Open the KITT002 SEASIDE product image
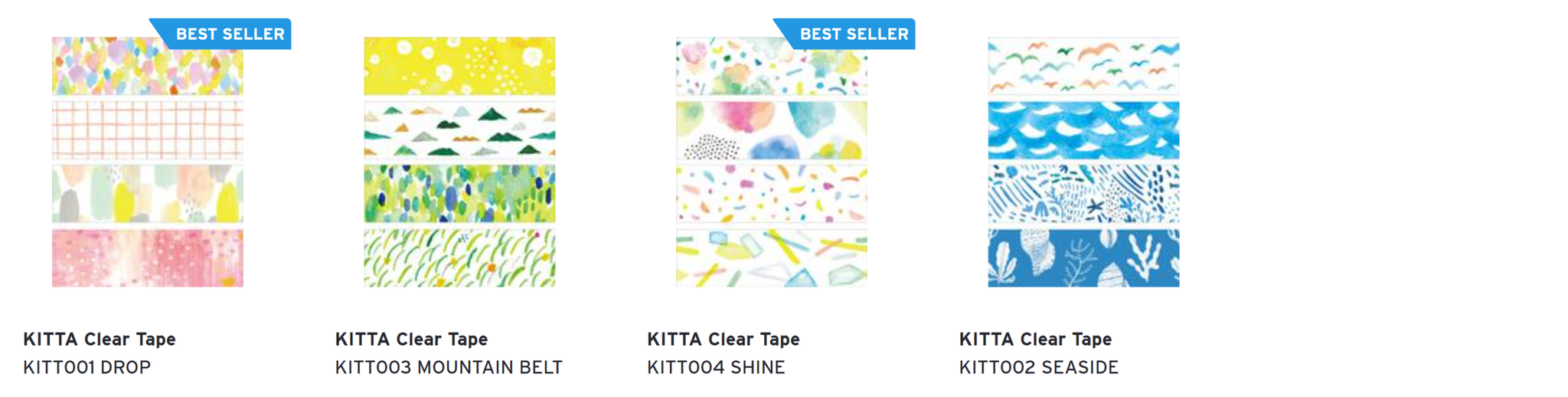The height and width of the screenshot is (397, 1568). (1083, 162)
